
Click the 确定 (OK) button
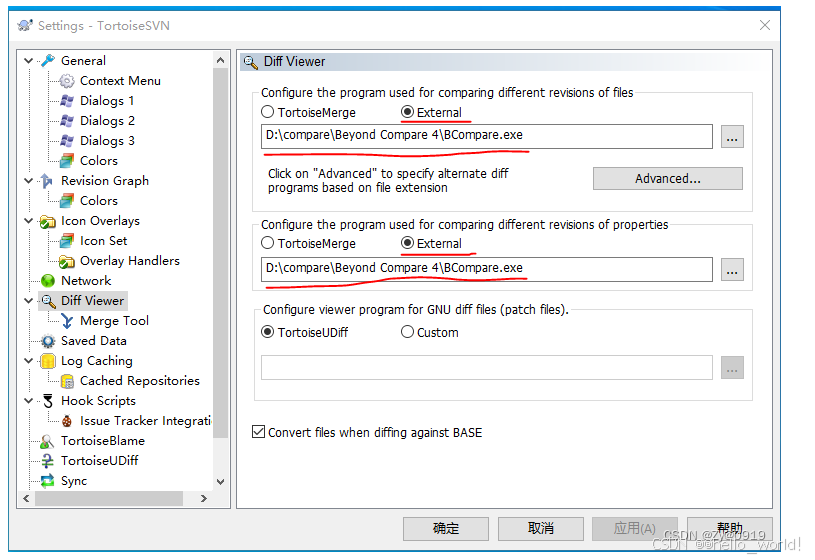point(445,529)
